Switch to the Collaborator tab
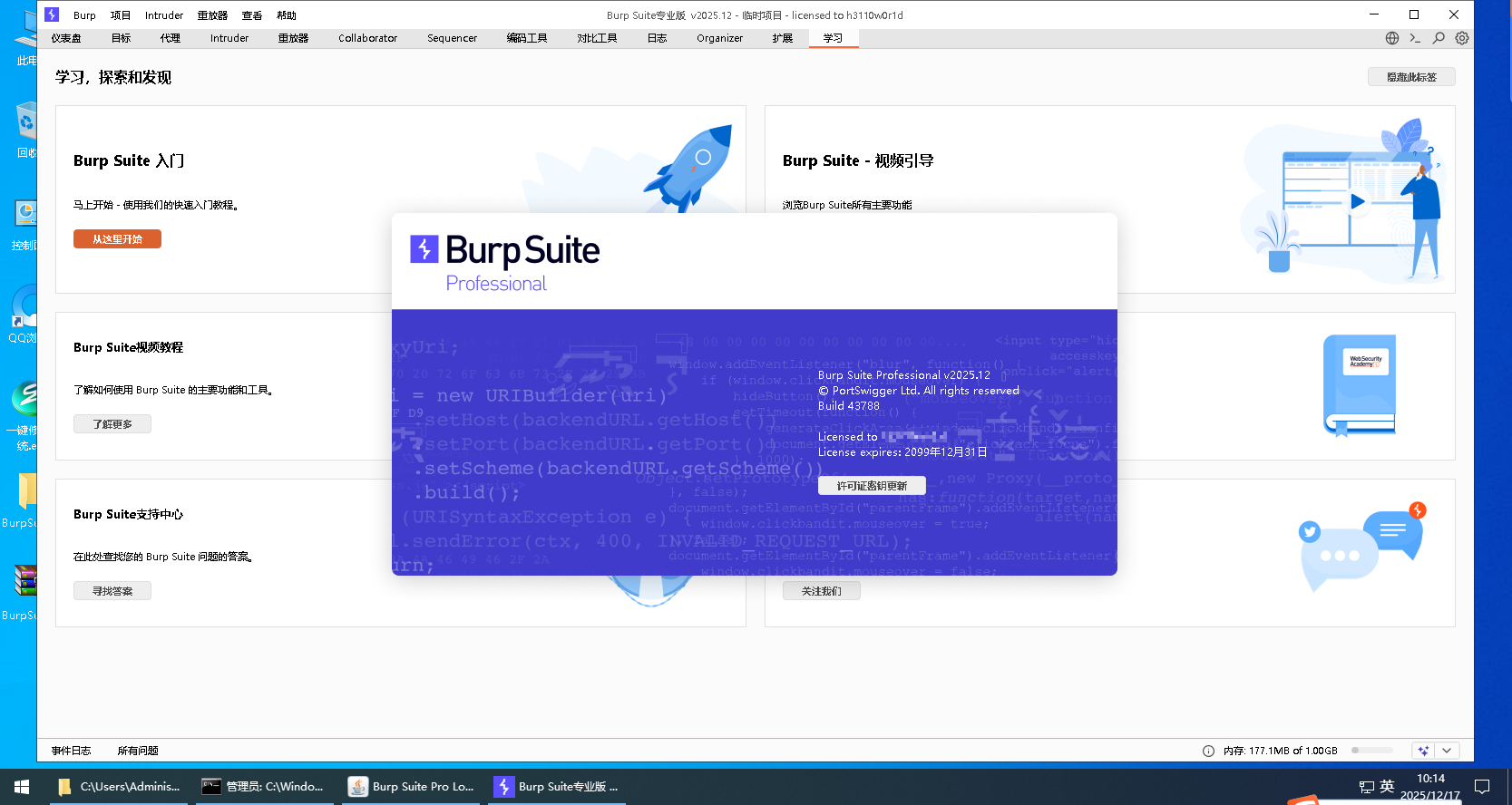Image resolution: width=1512 pixels, height=805 pixels. [367, 38]
